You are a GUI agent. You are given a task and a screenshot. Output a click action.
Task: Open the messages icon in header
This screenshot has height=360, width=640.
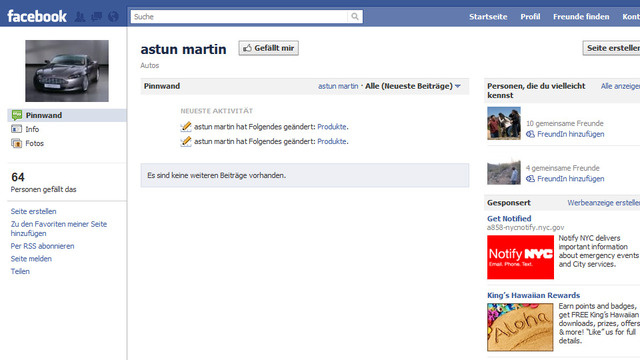click(x=97, y=17)
